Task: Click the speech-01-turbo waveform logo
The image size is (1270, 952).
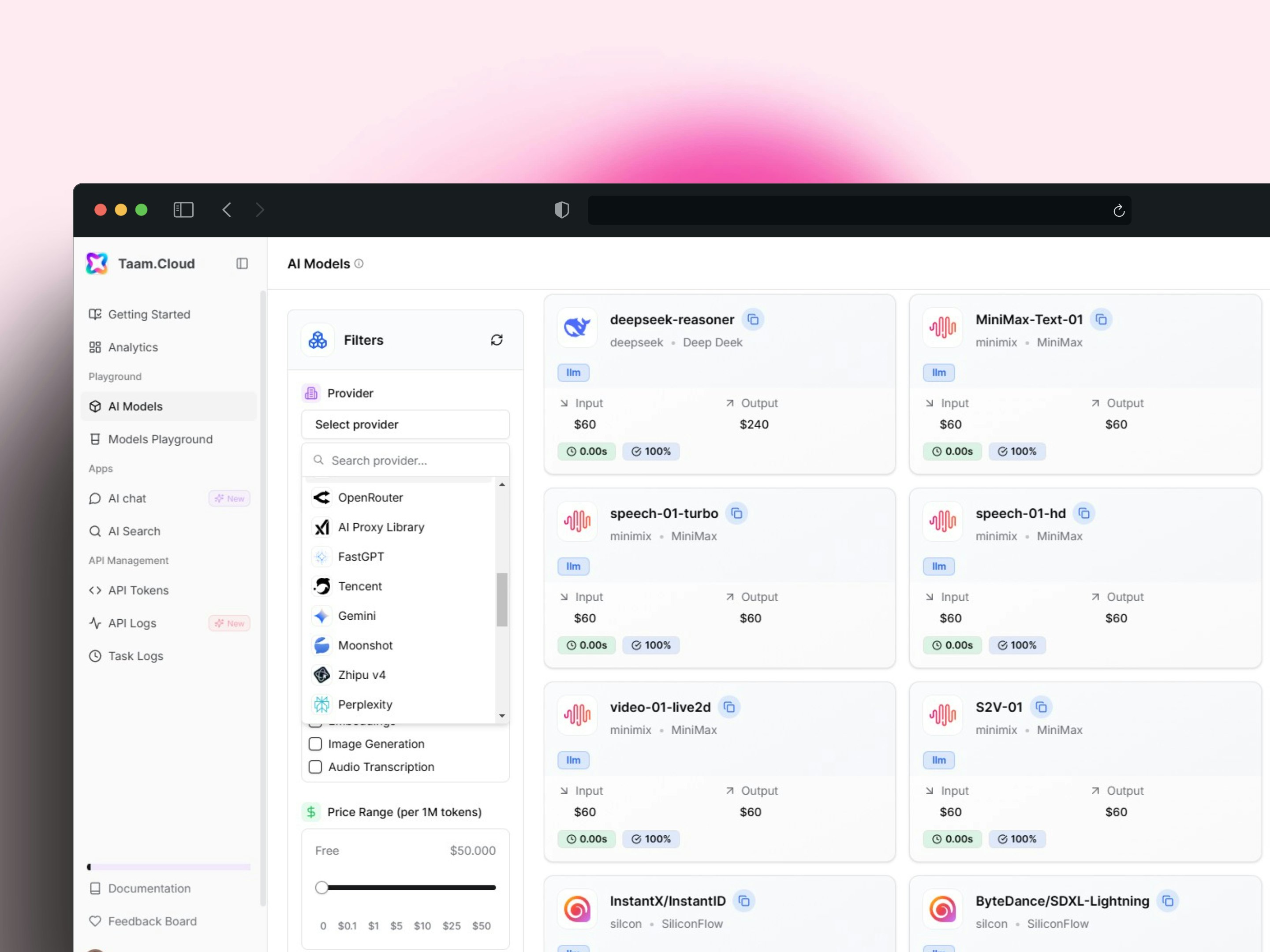Action: click(577, 521)
